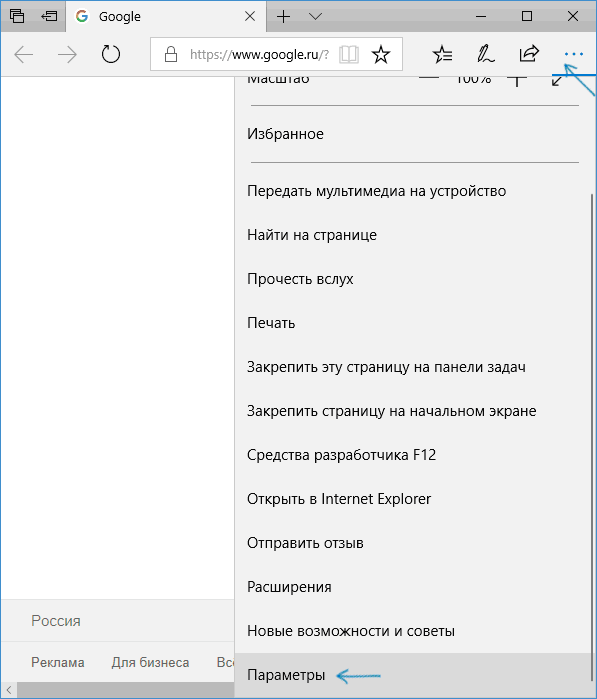Add notes with the pen icon
Viewport: 597px width, 699px height.
coord(486,54)
